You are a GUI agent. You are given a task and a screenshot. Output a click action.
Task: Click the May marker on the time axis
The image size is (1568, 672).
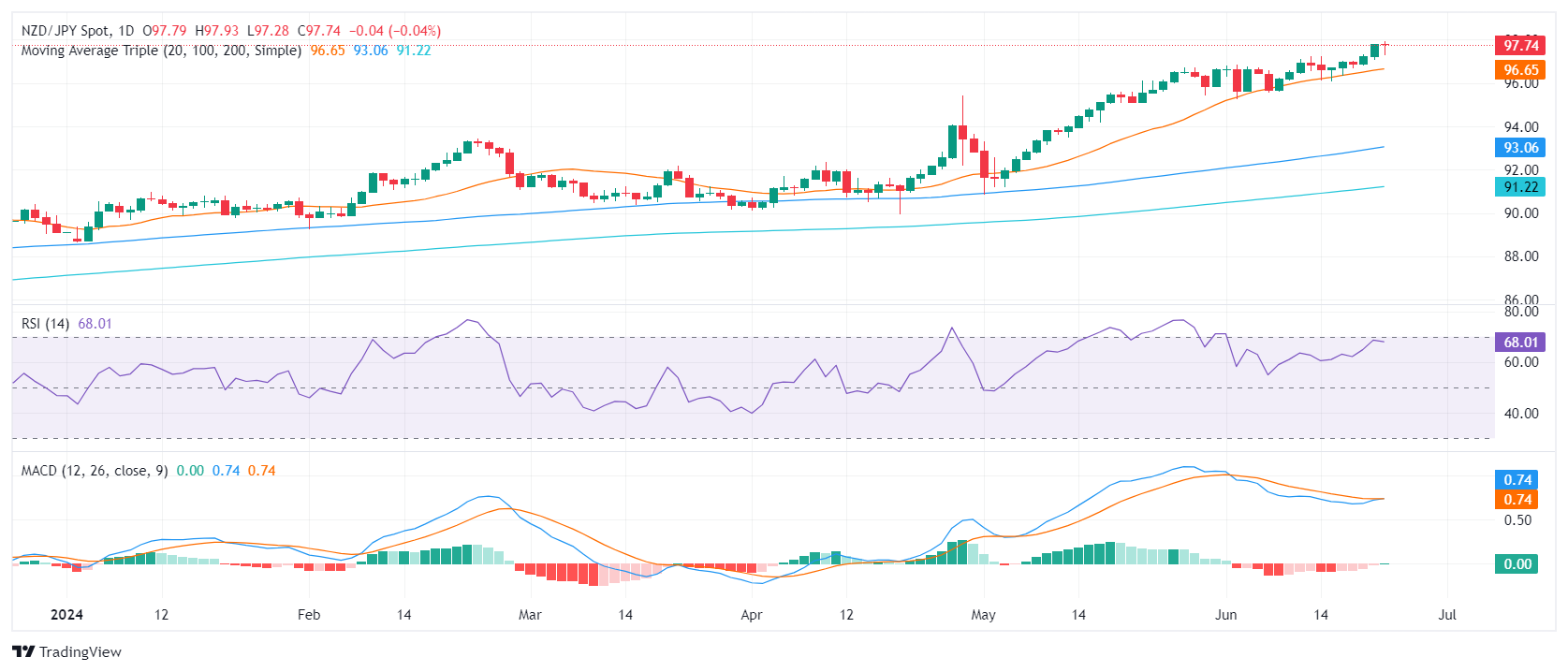pos(983,615)
